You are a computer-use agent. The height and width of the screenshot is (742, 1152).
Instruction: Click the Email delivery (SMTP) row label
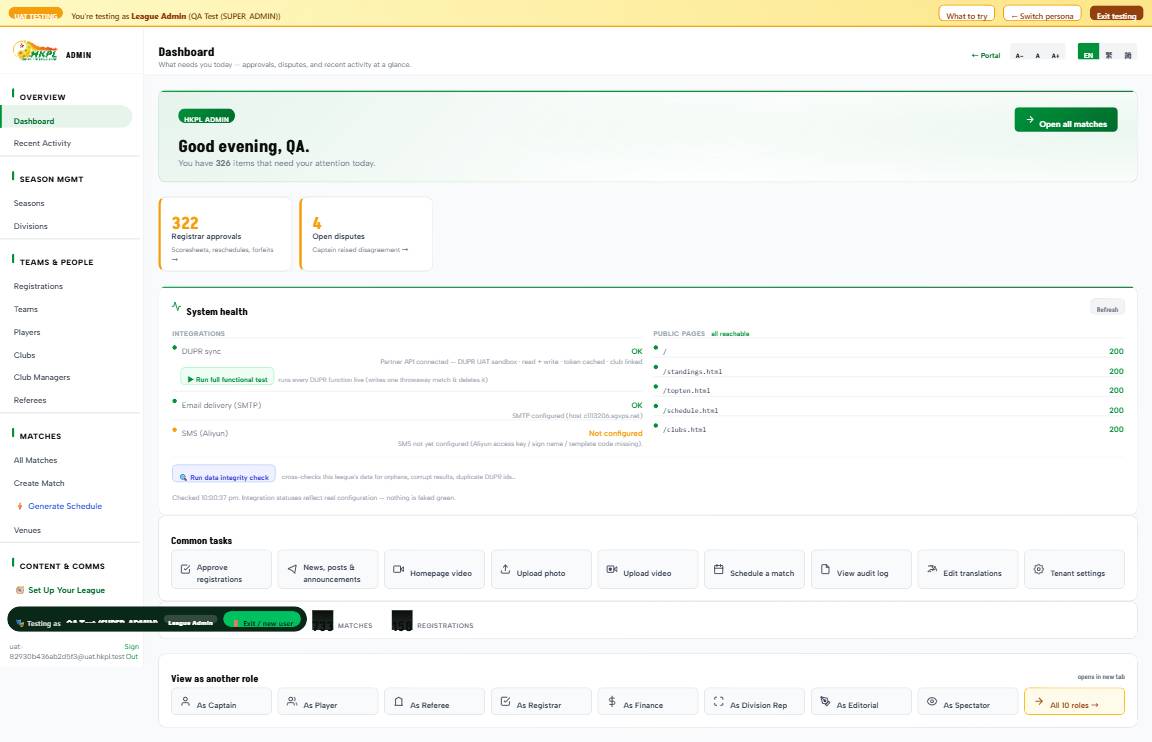pos(221,405)
